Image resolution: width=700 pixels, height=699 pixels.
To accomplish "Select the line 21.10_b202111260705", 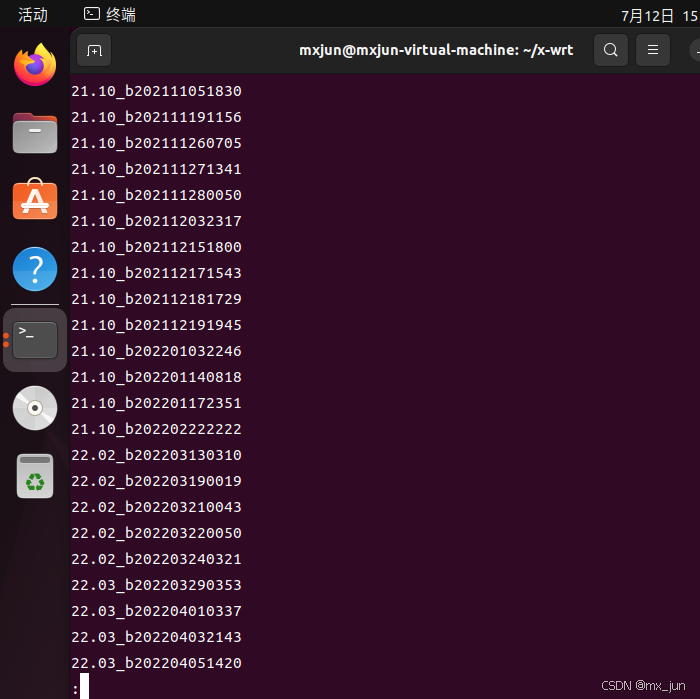I will (x=156, y=143).
